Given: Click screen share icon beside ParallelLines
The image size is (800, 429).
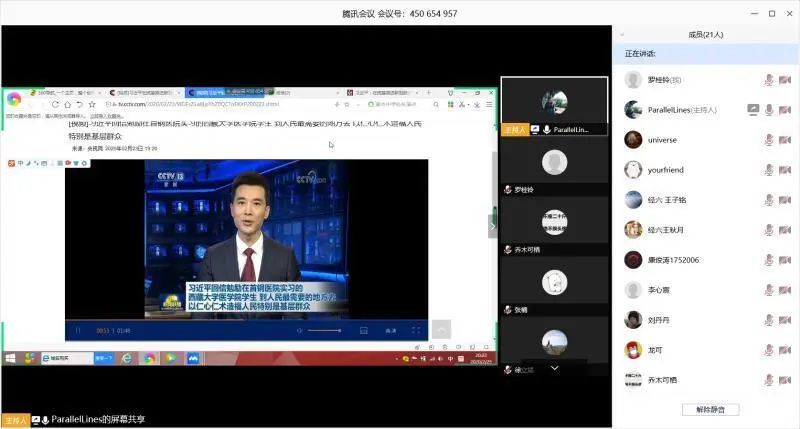Looking at the screenshot, I should coord(753,110).
